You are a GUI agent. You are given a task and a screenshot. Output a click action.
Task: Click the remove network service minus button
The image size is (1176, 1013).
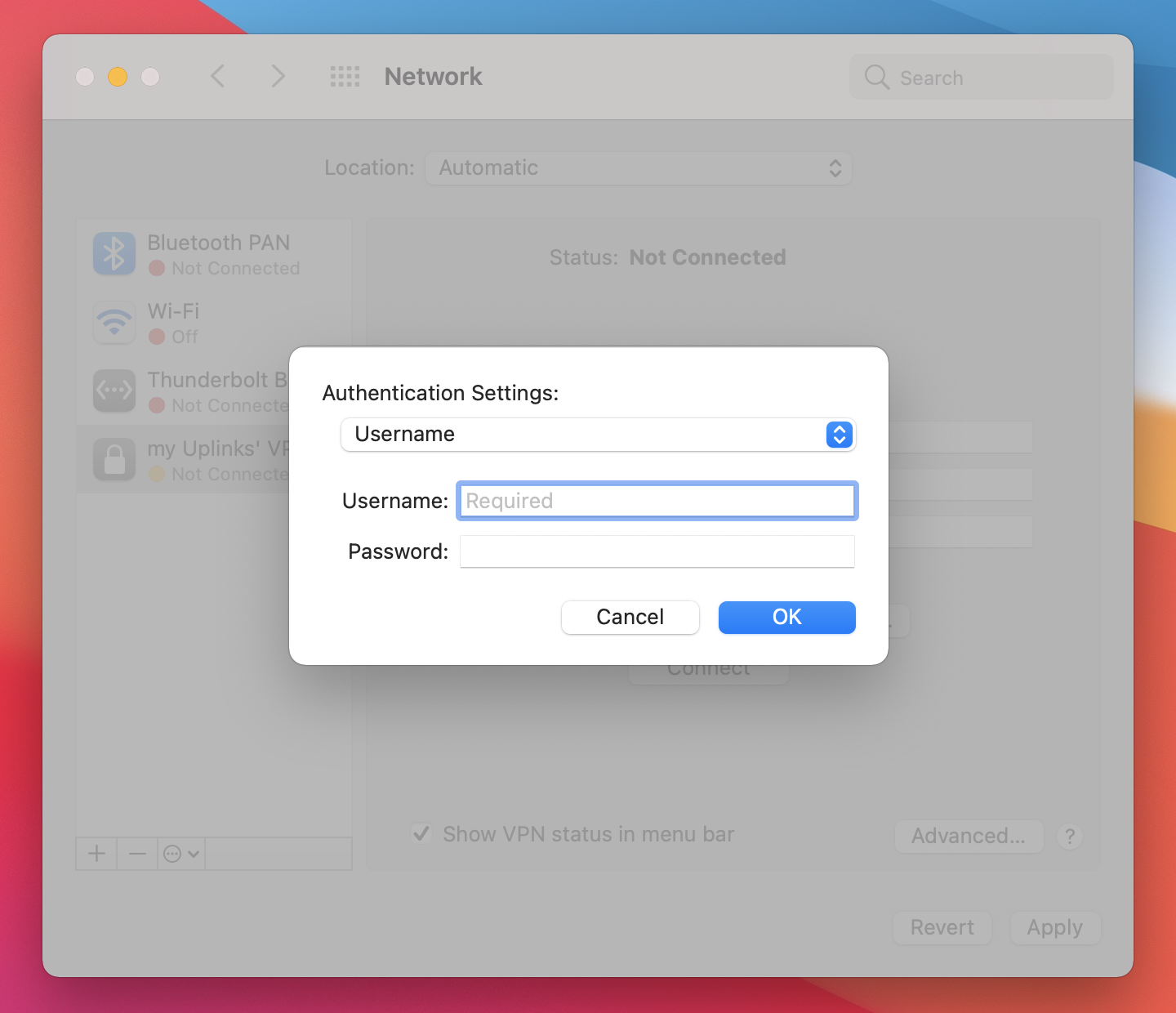136,853
